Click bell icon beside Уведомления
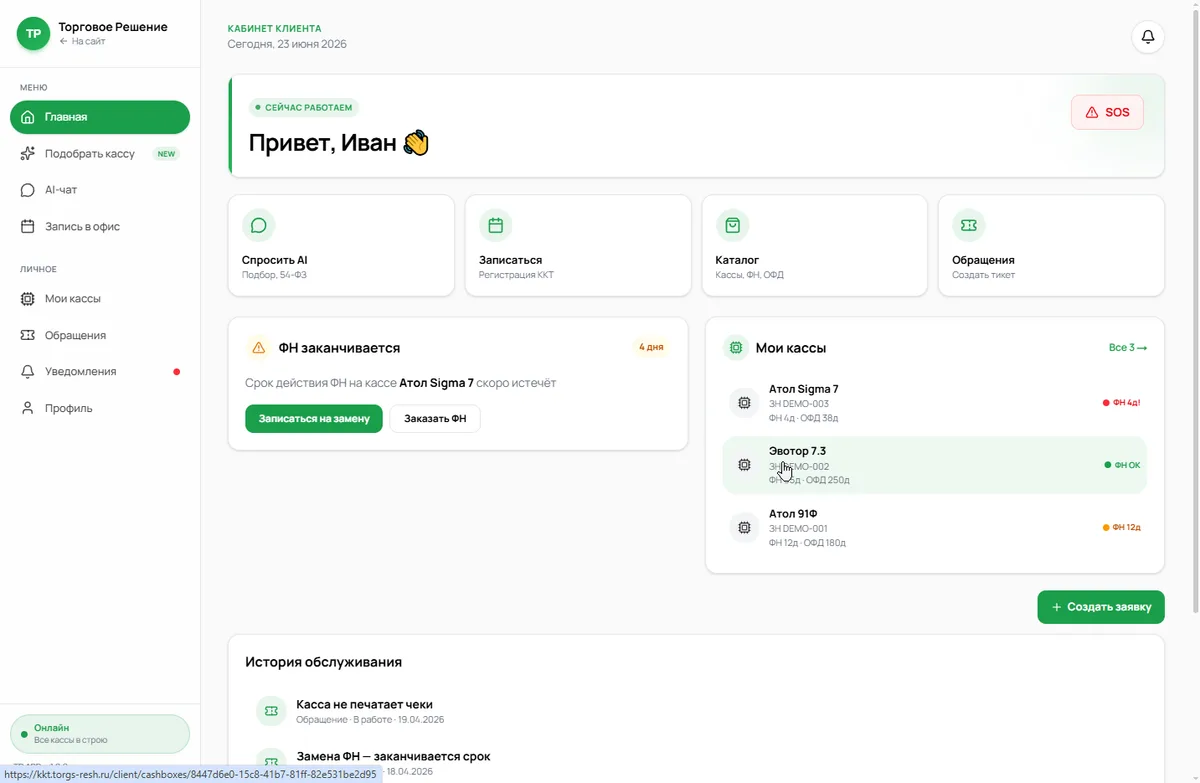 point(28,372)
